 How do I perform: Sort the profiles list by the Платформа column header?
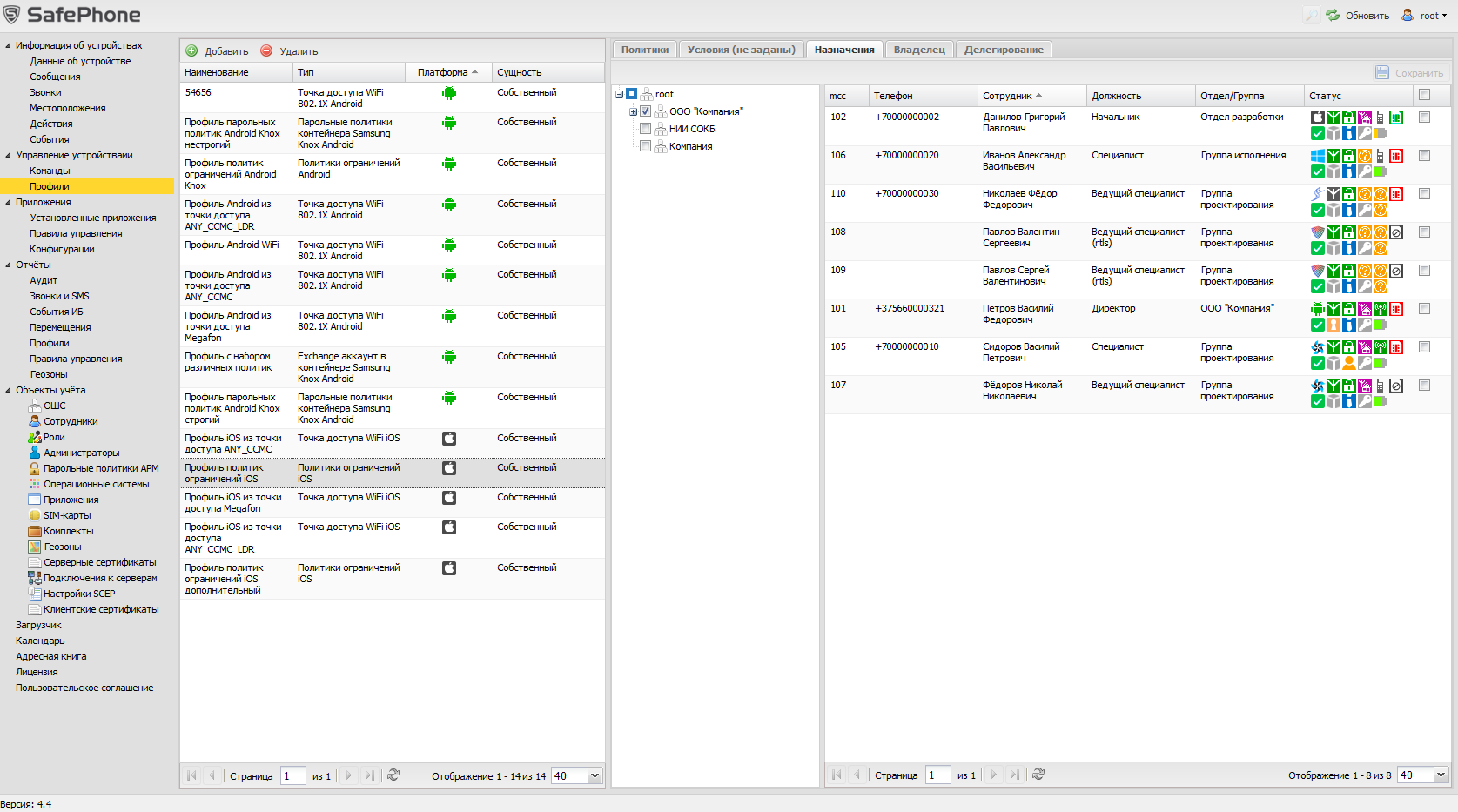[x=447, y=72]
